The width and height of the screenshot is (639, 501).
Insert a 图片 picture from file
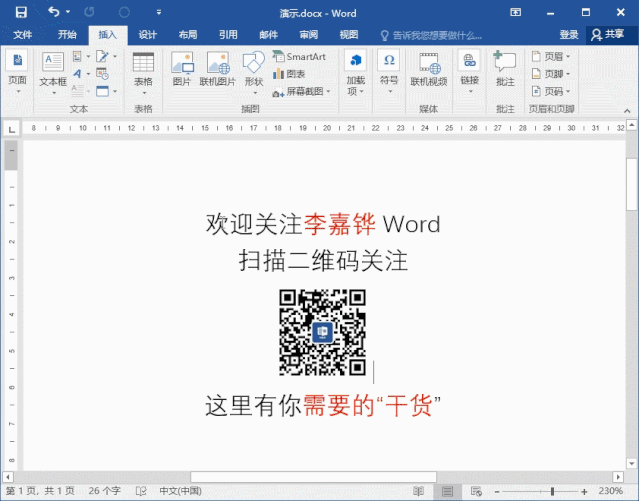[182, 69]
